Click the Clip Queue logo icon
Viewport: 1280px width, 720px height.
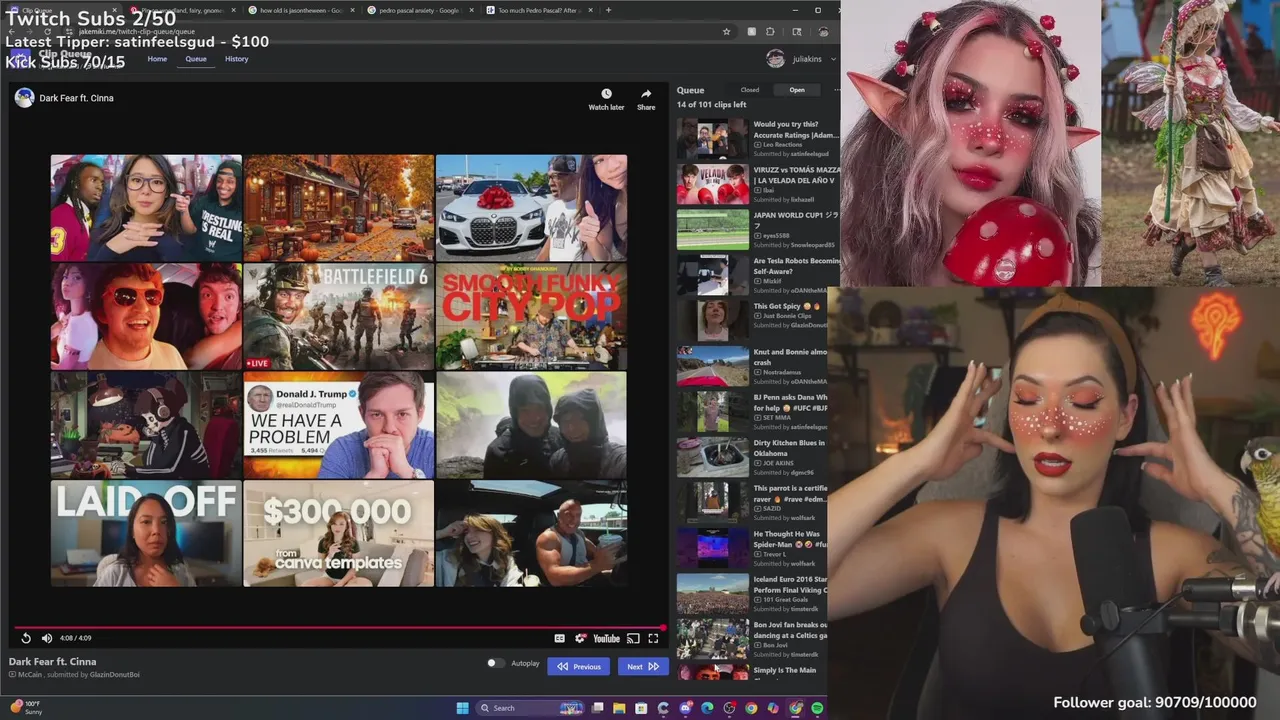coord(19,57)
